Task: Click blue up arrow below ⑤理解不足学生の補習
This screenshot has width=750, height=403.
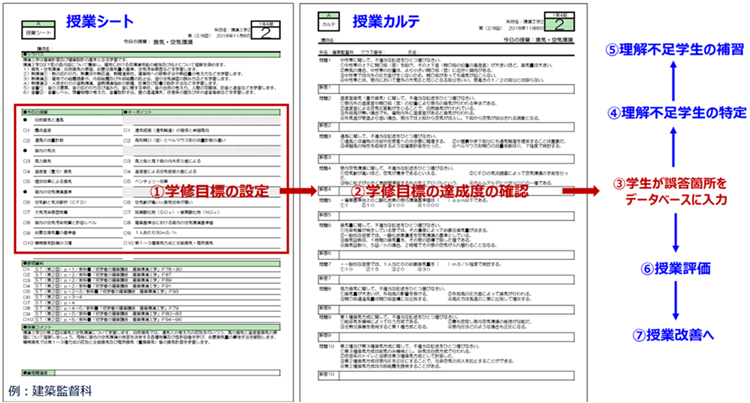Action: click(673, 81)
